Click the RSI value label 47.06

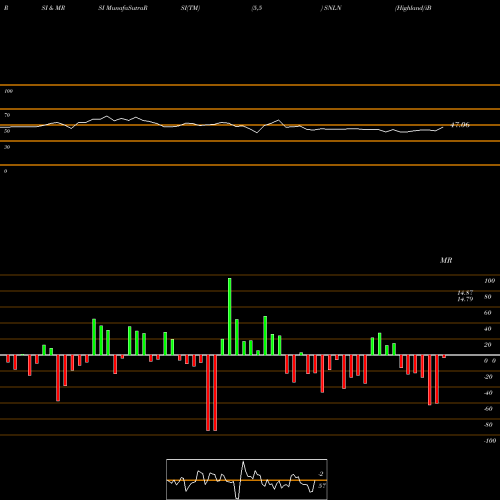coord(460,125)
